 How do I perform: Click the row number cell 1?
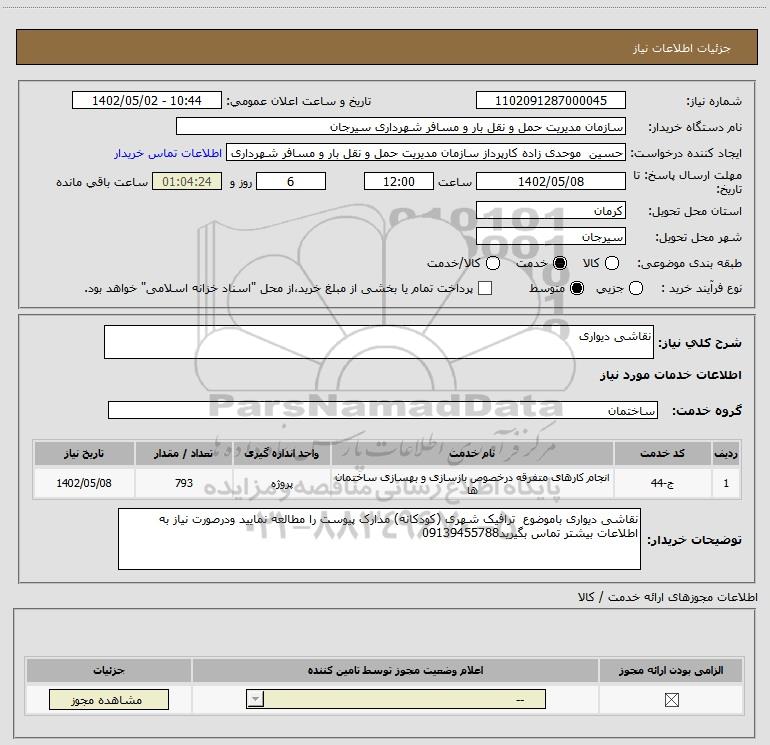pyautogui.click(x=726, y=483)
